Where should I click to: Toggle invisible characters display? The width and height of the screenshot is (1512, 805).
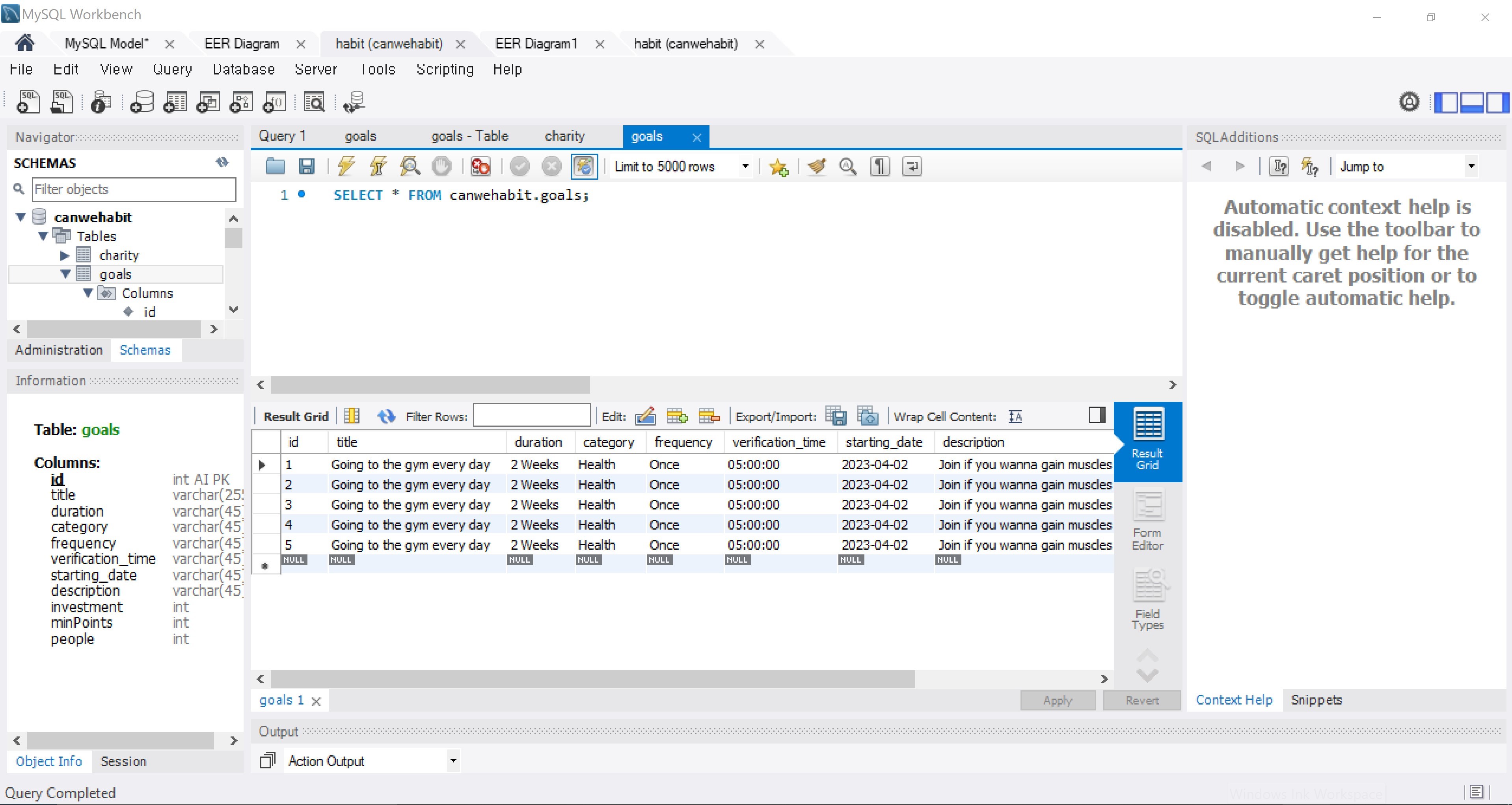coord(879,167)
